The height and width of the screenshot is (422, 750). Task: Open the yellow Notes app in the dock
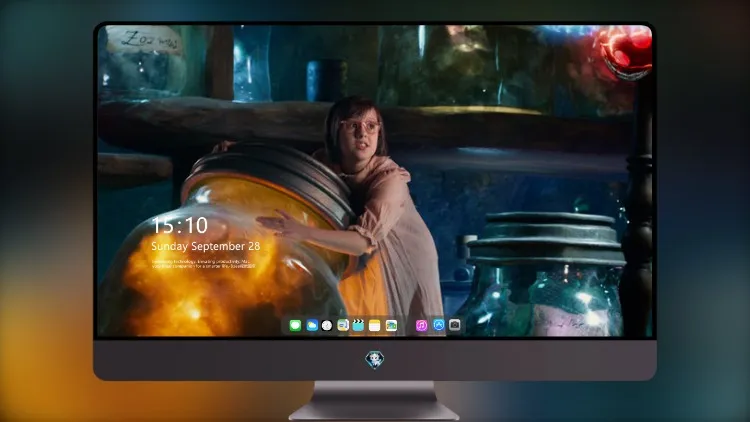pos(375,326)
